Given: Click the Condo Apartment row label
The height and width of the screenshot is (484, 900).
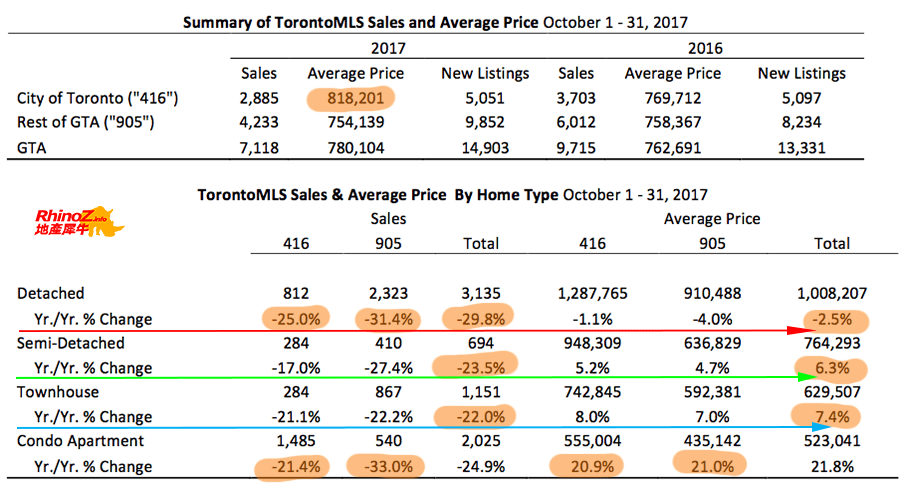Looking at the screenshot, I should (81, 441).
